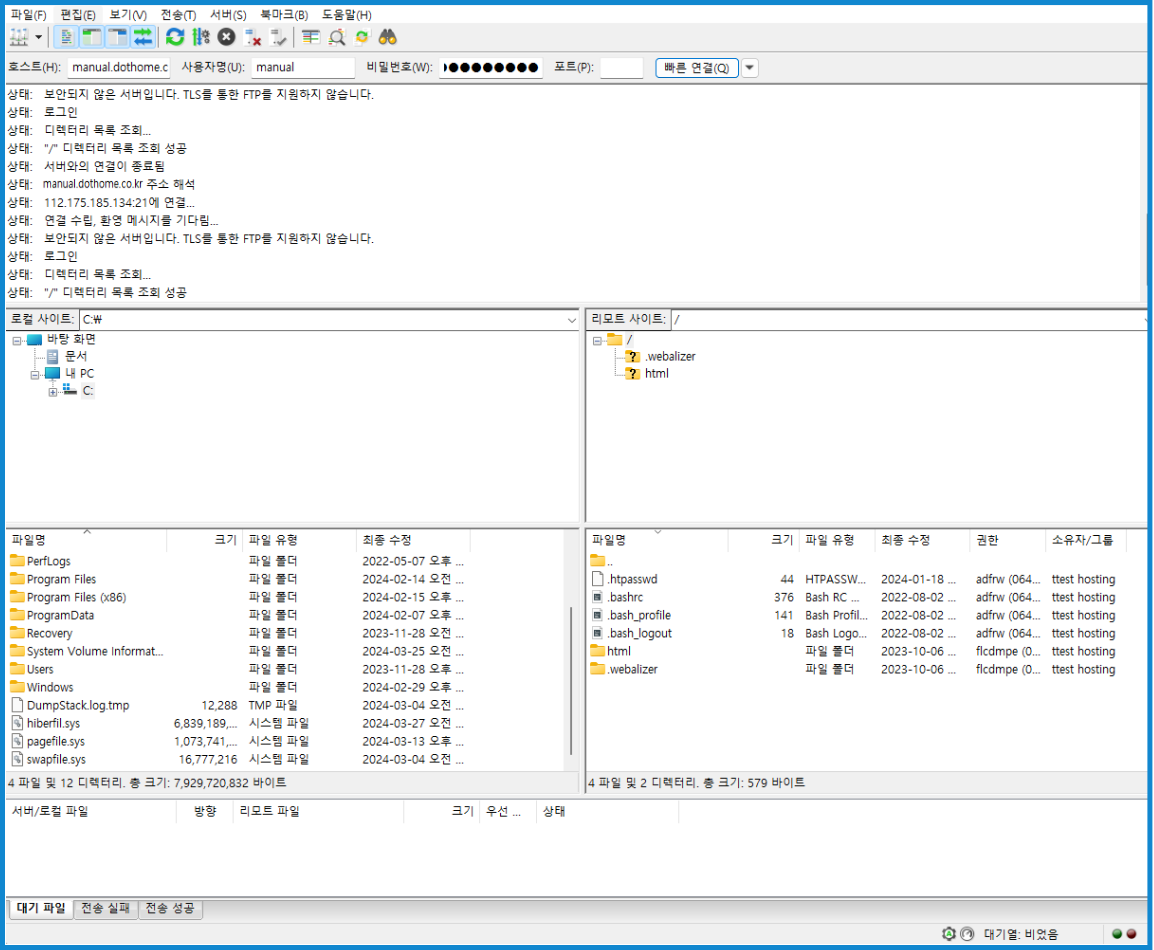Viewport: 1154px width, 950px height.
Task: Search for files on the server
Action: (388, 37)
